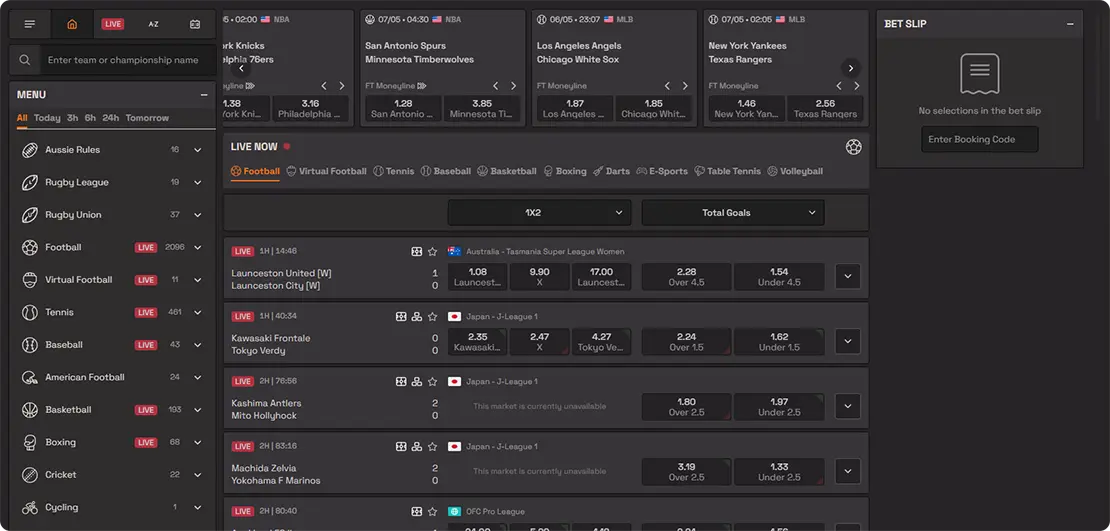Click the Boxing glove menu icon
Viewport: 1110px width, 531px height.
pyautogui.click(x=30, y=442)
